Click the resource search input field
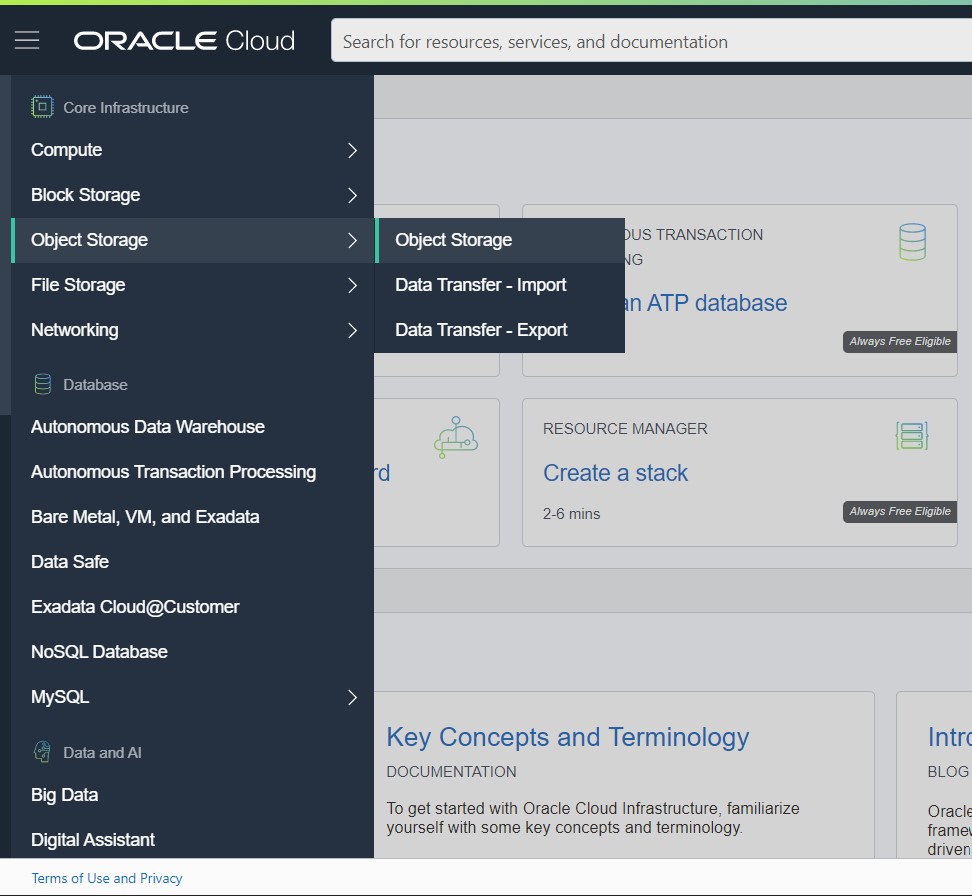The image size is (972, 896). tap(650, 42)
